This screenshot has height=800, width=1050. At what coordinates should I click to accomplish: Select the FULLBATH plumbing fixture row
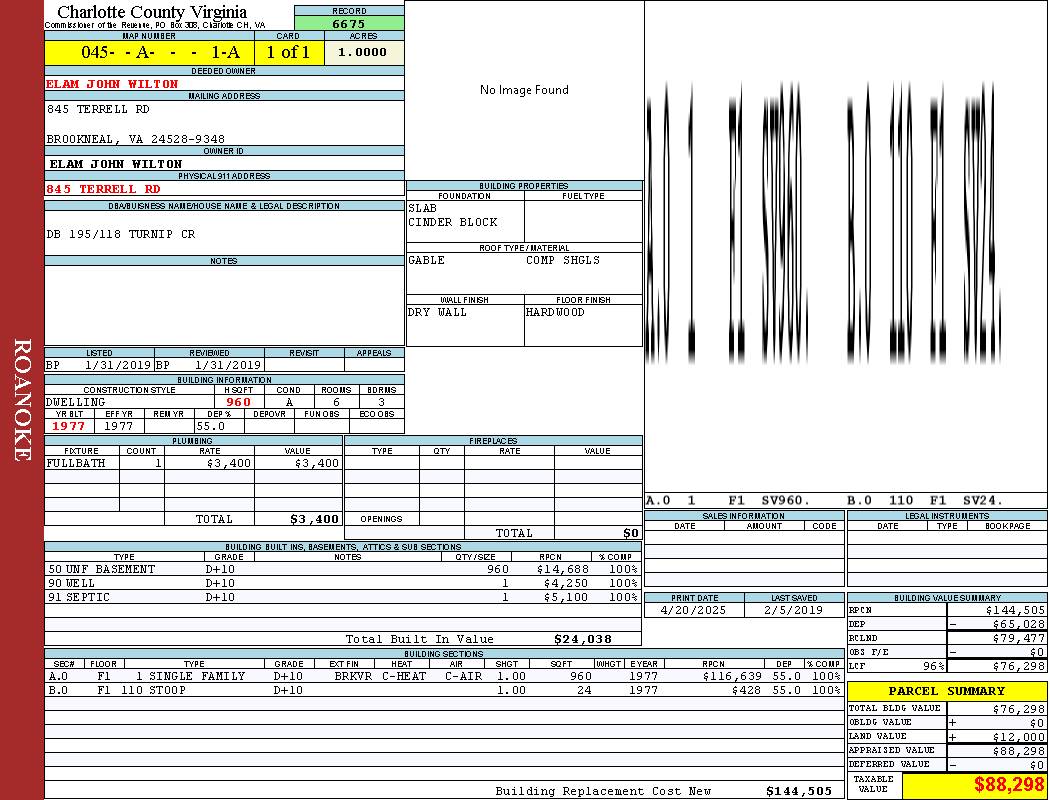point(194,463)
